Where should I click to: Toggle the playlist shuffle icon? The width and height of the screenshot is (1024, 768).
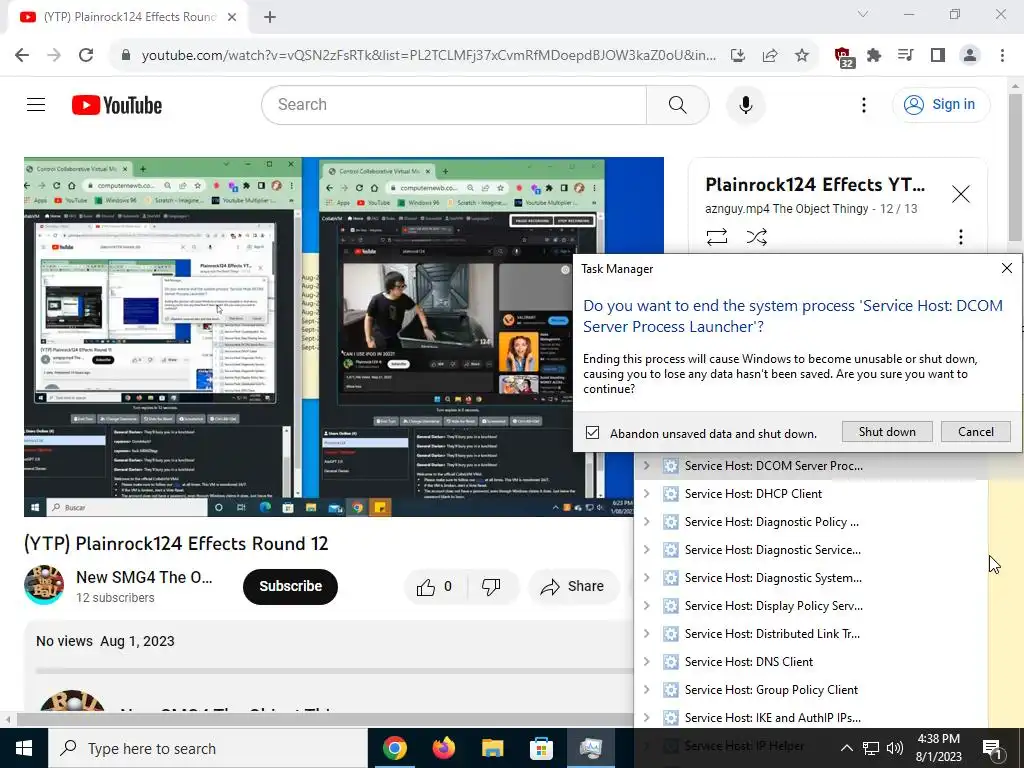click(756, 236)
